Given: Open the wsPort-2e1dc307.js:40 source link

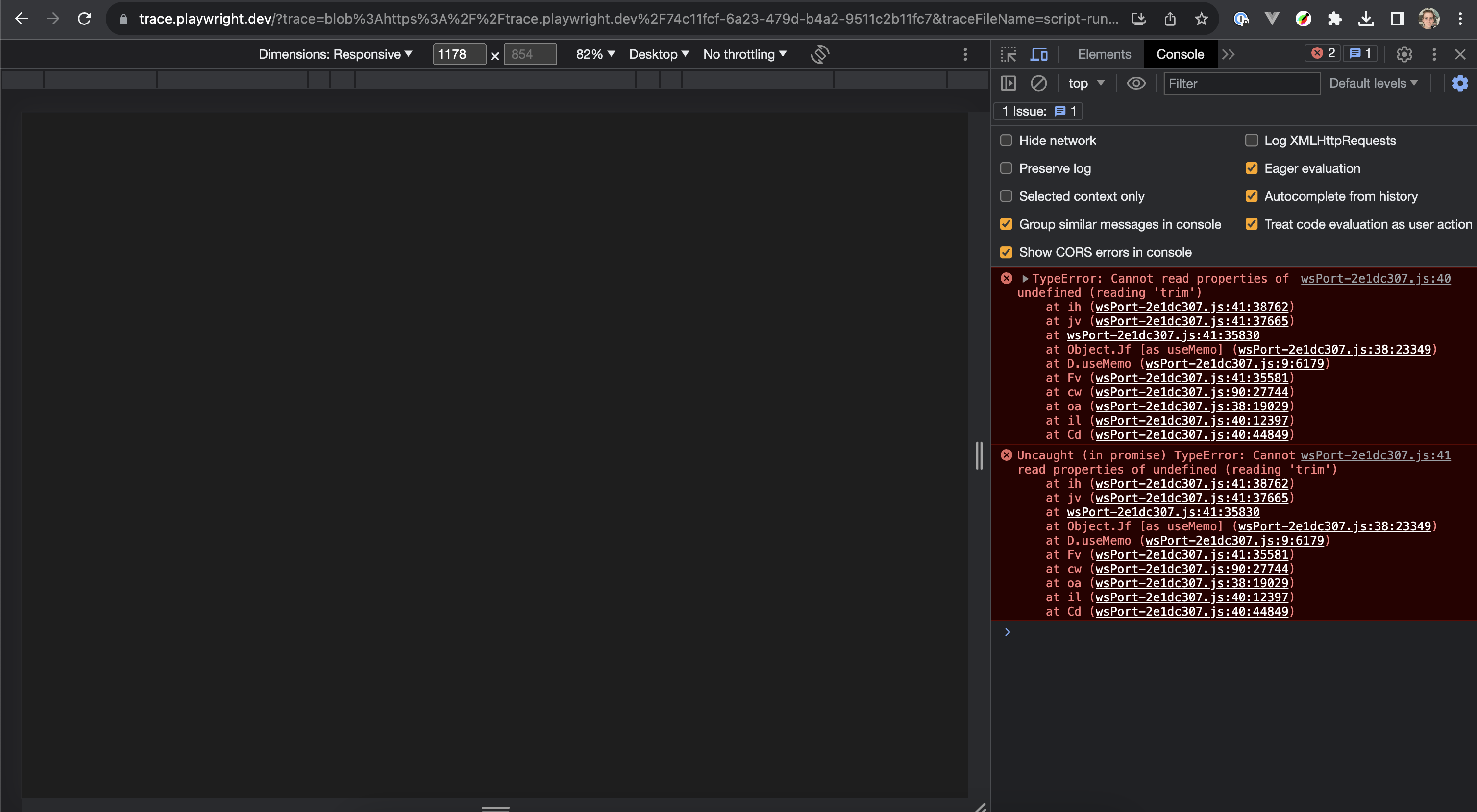Looking at the screenshot, I should (1376, 279).
